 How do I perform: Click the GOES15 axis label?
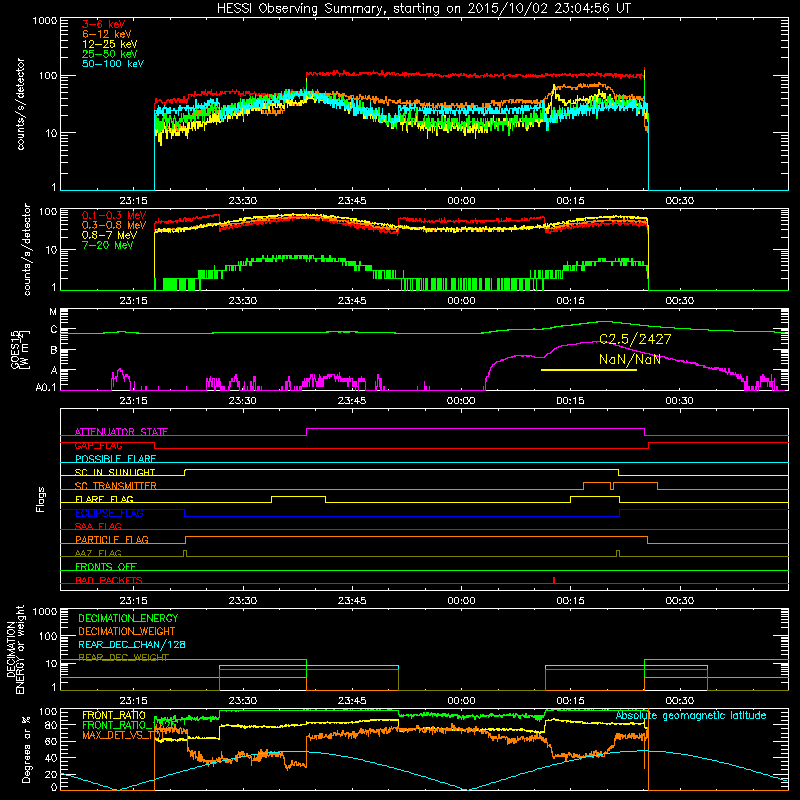tap(16, 350)
